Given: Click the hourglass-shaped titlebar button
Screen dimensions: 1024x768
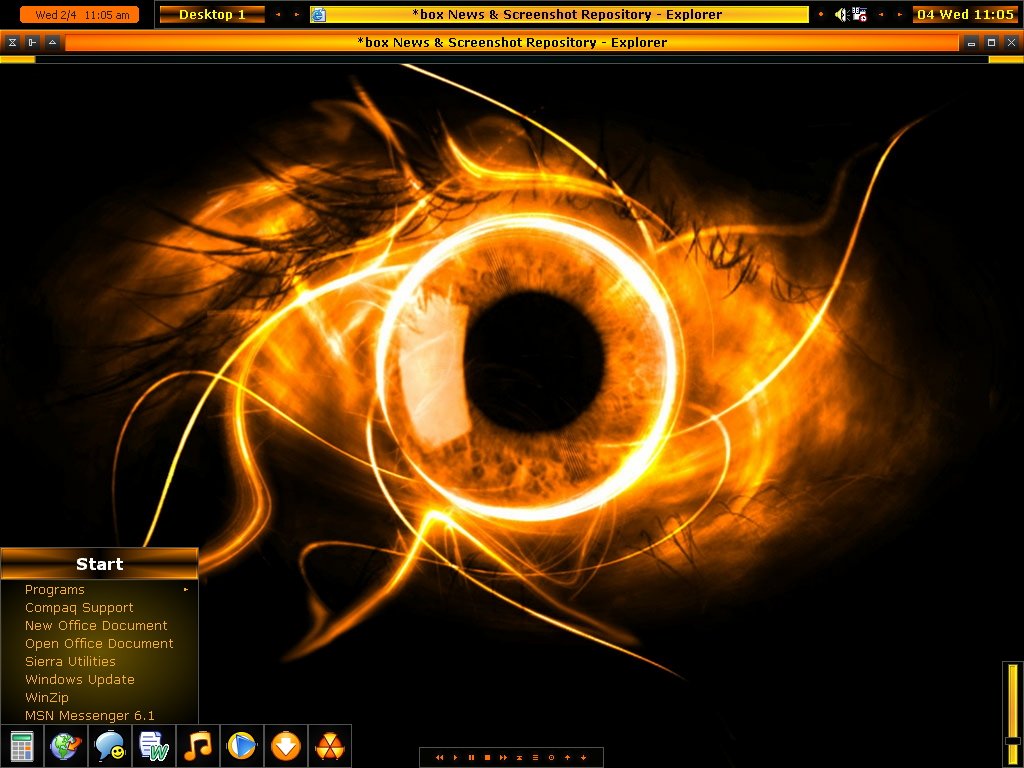Looking at the screenshot, I should 12,42.
